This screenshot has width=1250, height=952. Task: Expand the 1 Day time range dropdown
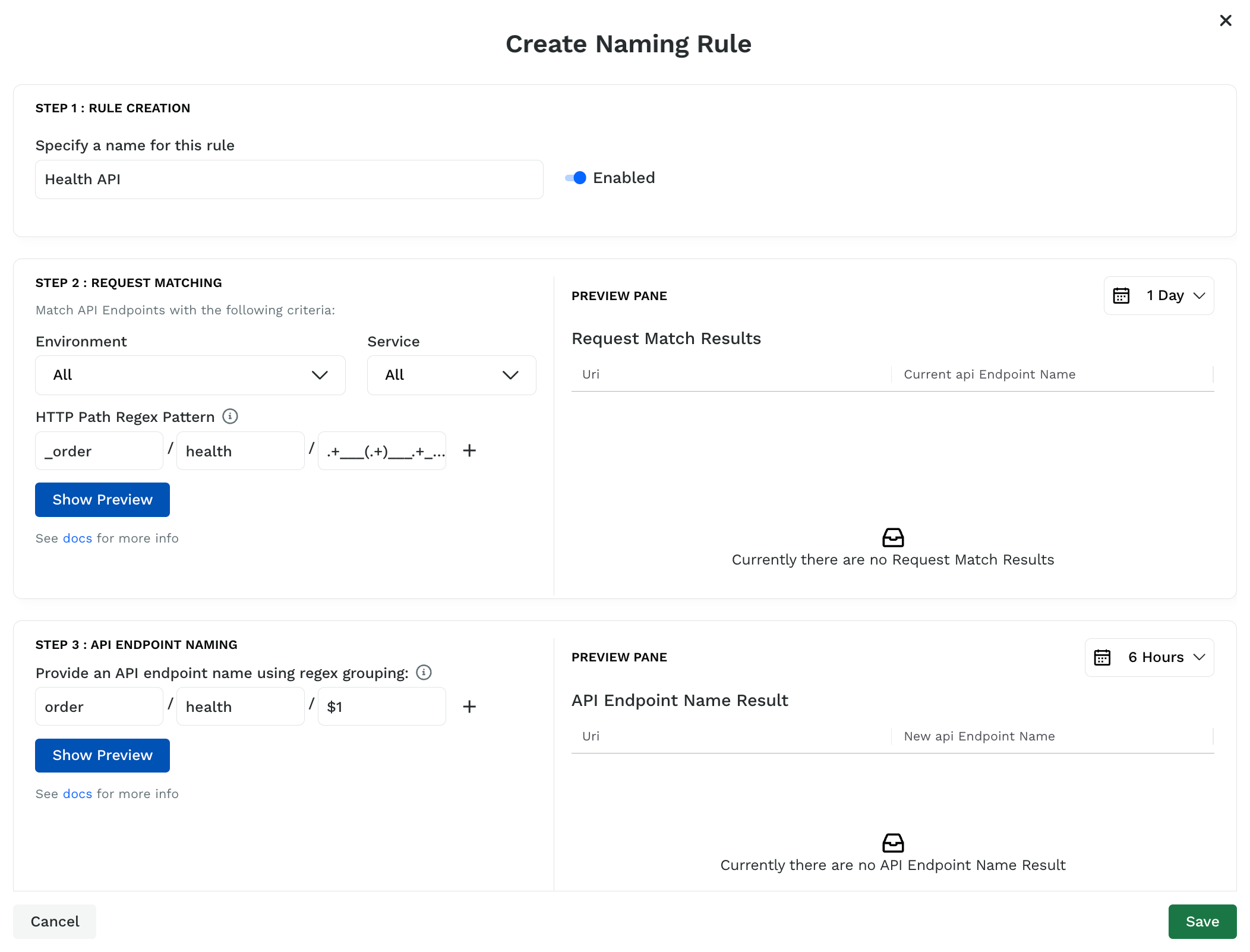coord(1159,295)
